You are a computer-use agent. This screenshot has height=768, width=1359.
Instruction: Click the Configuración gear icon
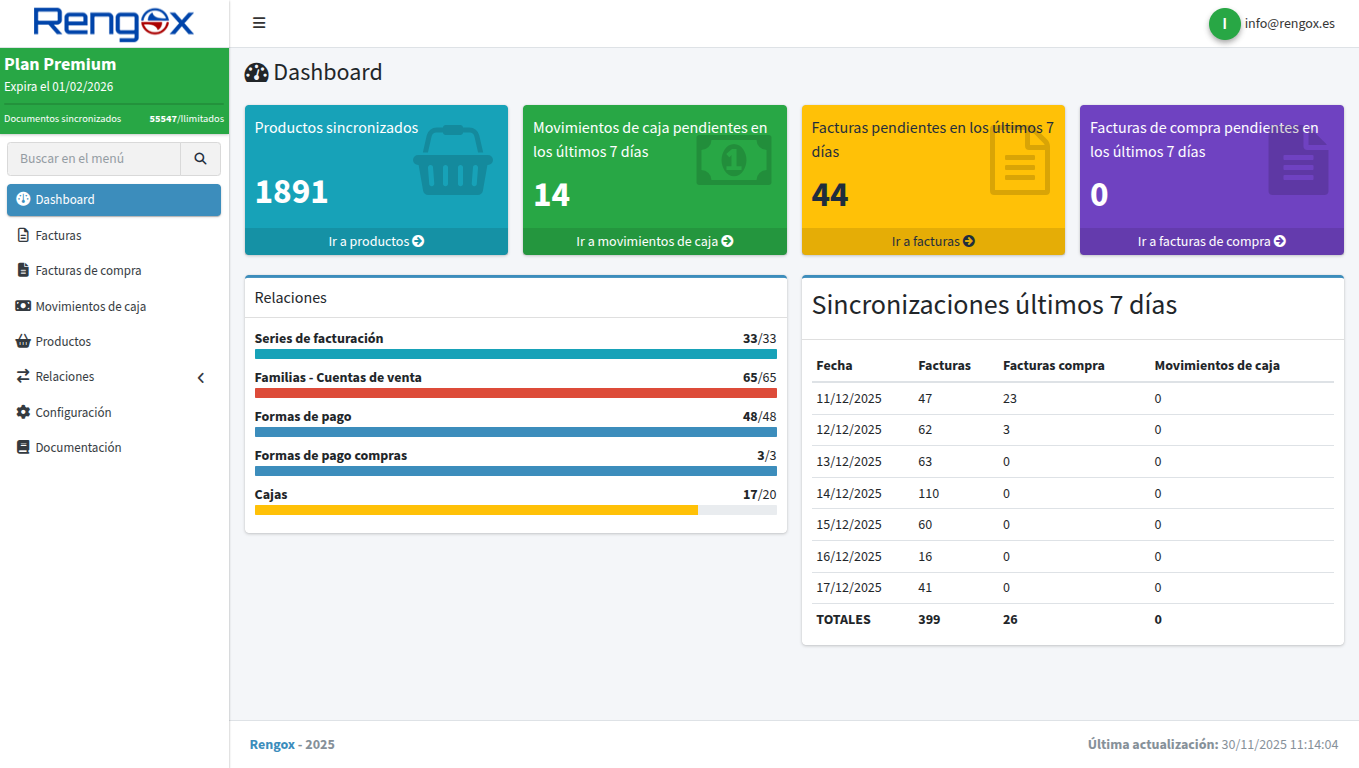pos(23,412)
